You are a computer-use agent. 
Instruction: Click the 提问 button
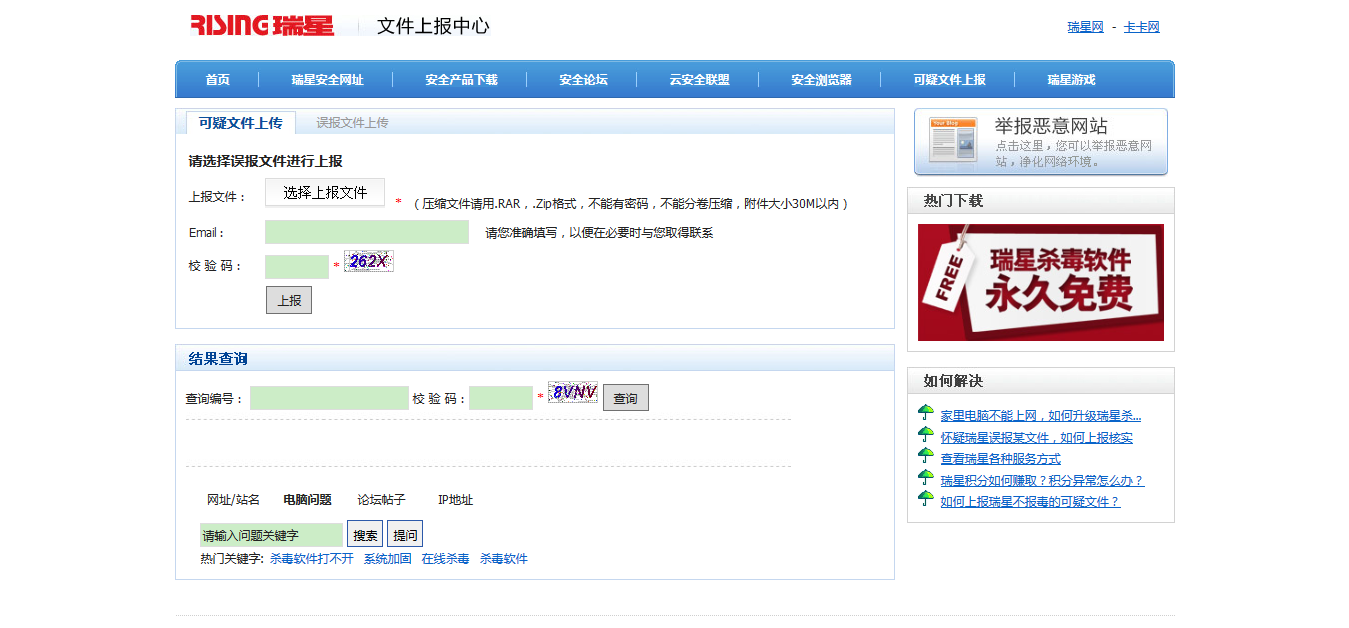pos(405,534)
